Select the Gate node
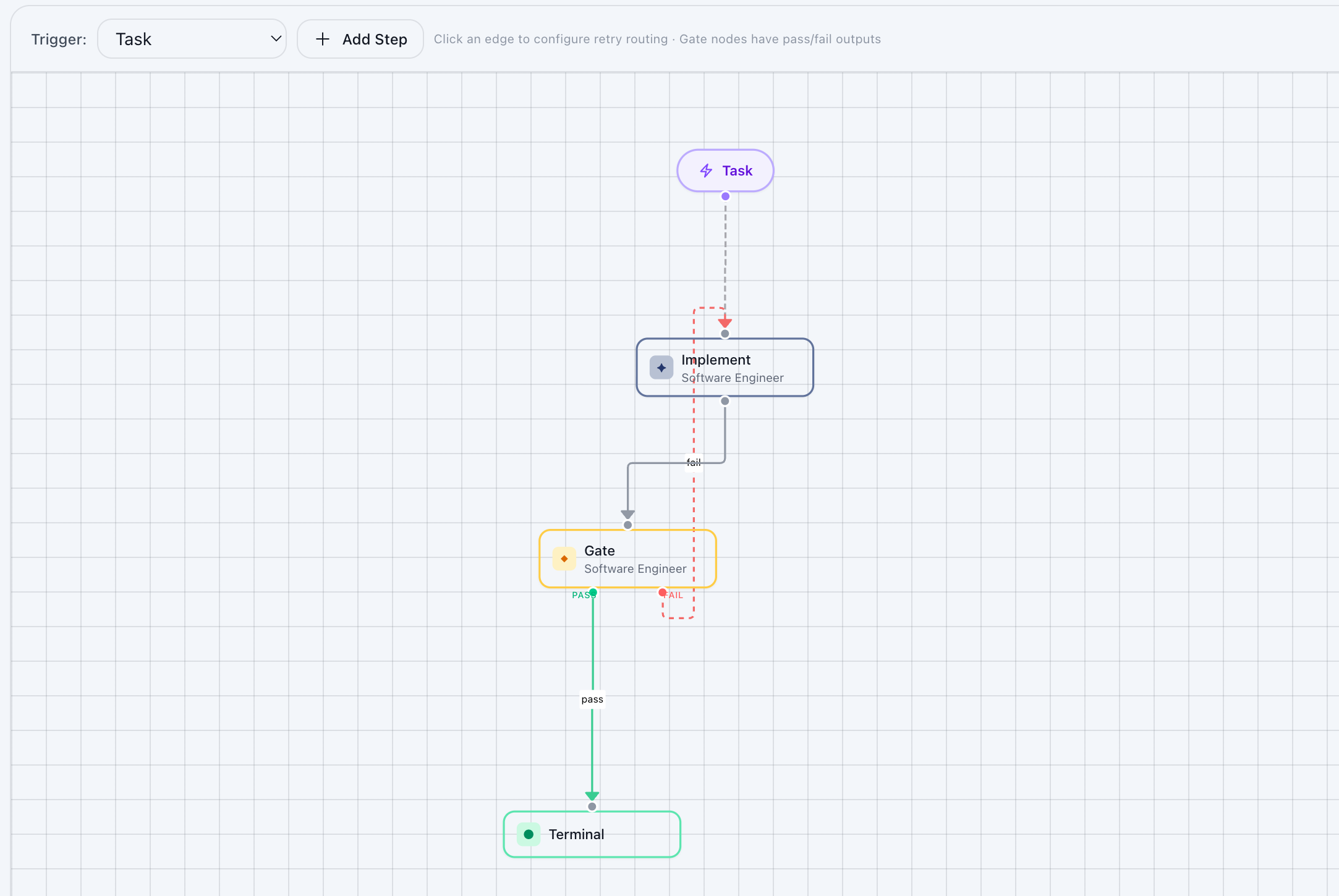This screenshot has height=896, width=1339. tap(627, 559)
